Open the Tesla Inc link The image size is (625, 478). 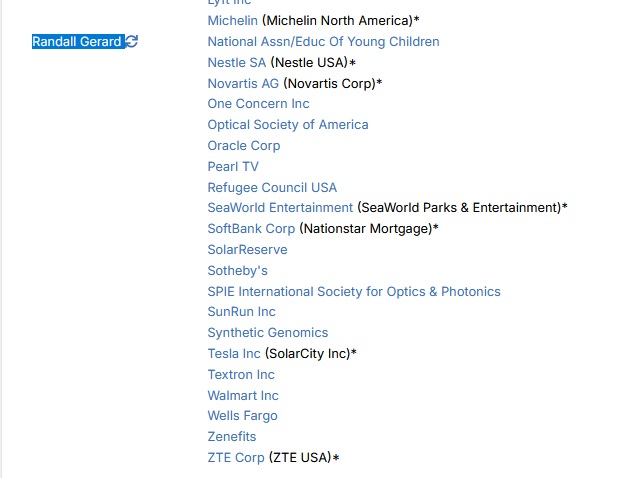234,354
